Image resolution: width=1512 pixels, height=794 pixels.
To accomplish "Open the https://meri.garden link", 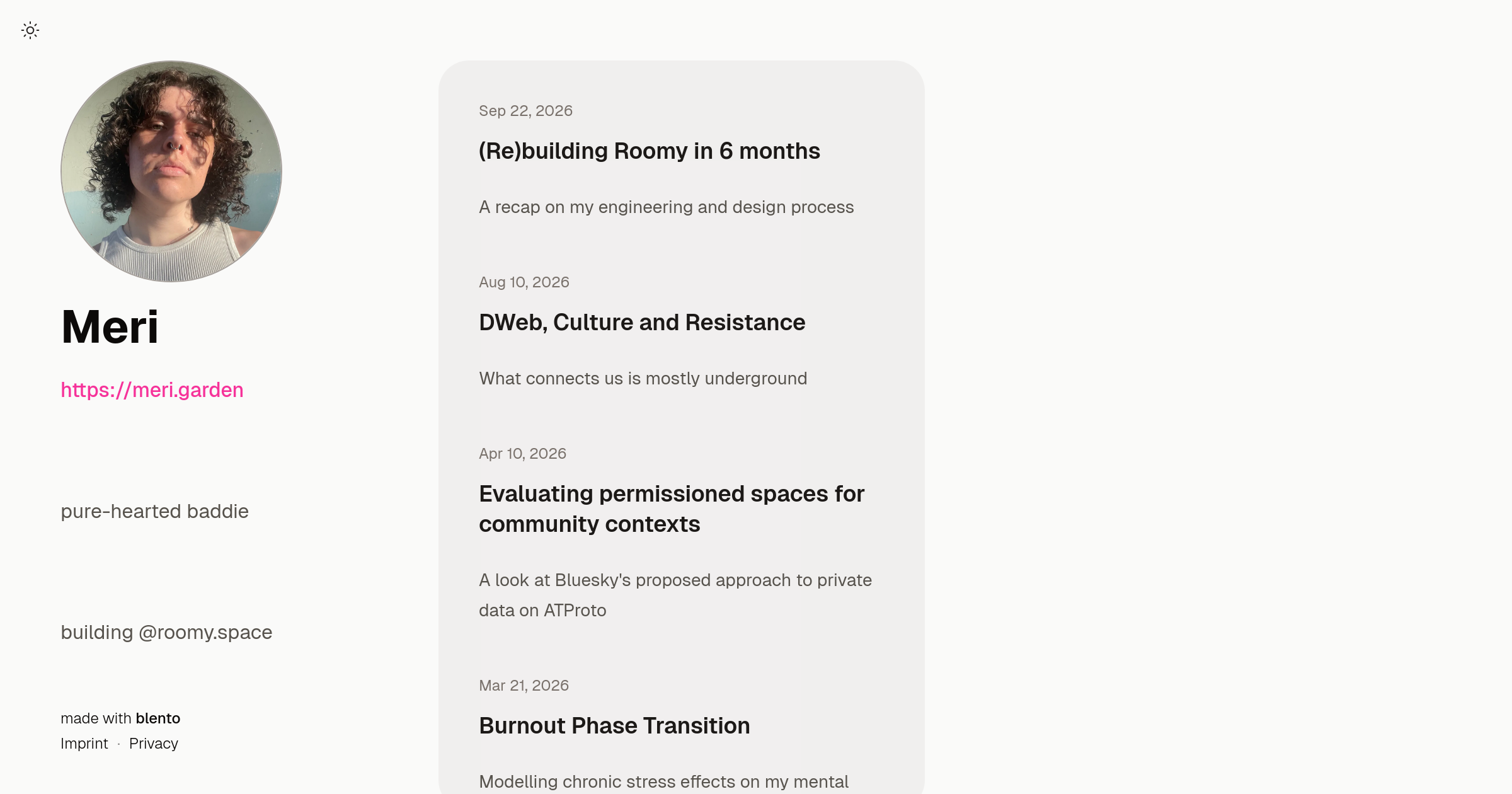I will coord(152,390).
